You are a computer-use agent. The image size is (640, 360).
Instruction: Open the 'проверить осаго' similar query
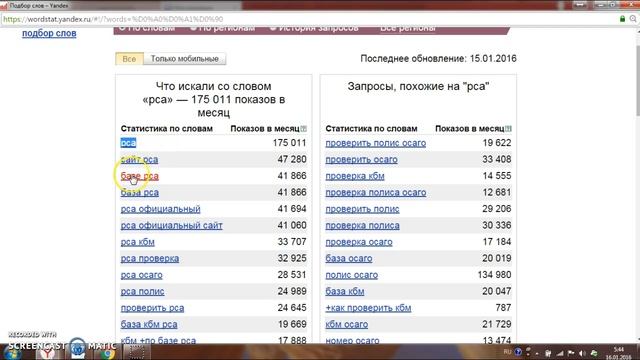pyautogui.click(x=361, y=160)
